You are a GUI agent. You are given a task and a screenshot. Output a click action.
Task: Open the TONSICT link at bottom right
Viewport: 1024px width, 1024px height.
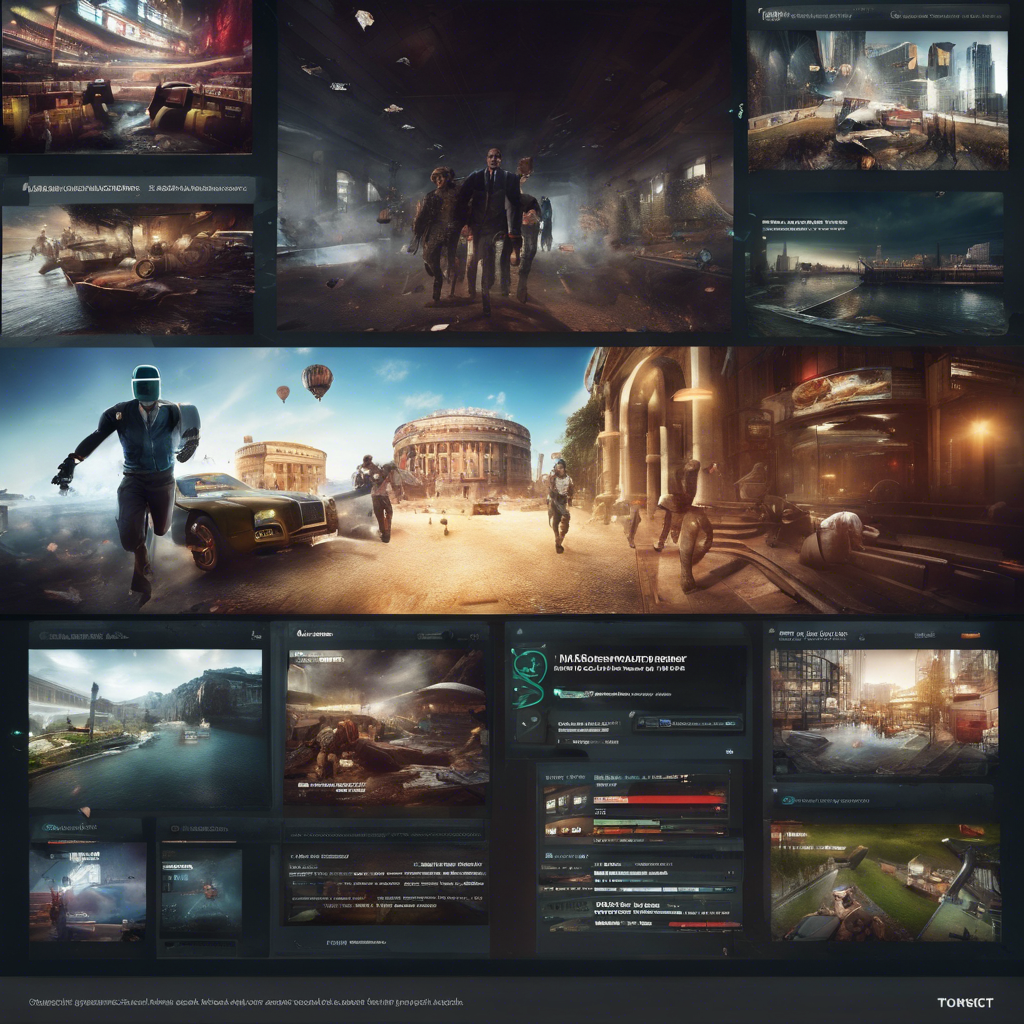click(965, 1003)
